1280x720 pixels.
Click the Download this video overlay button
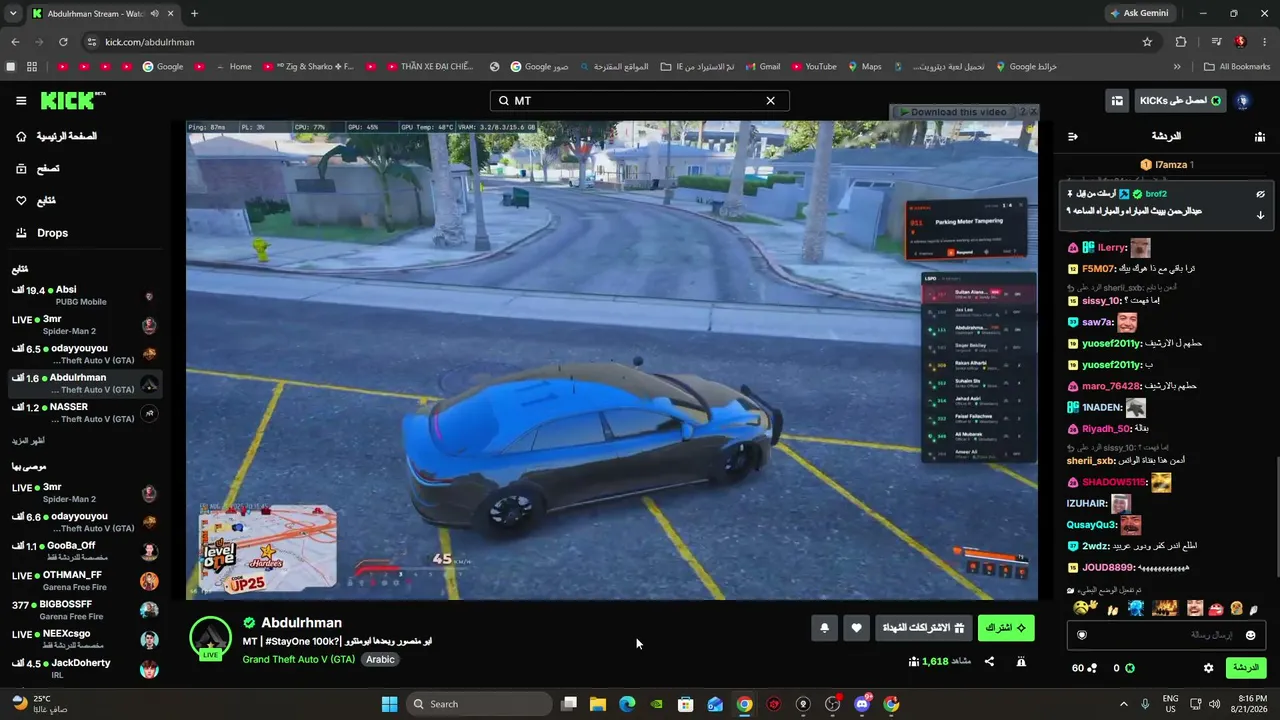[x=953, y=112]
